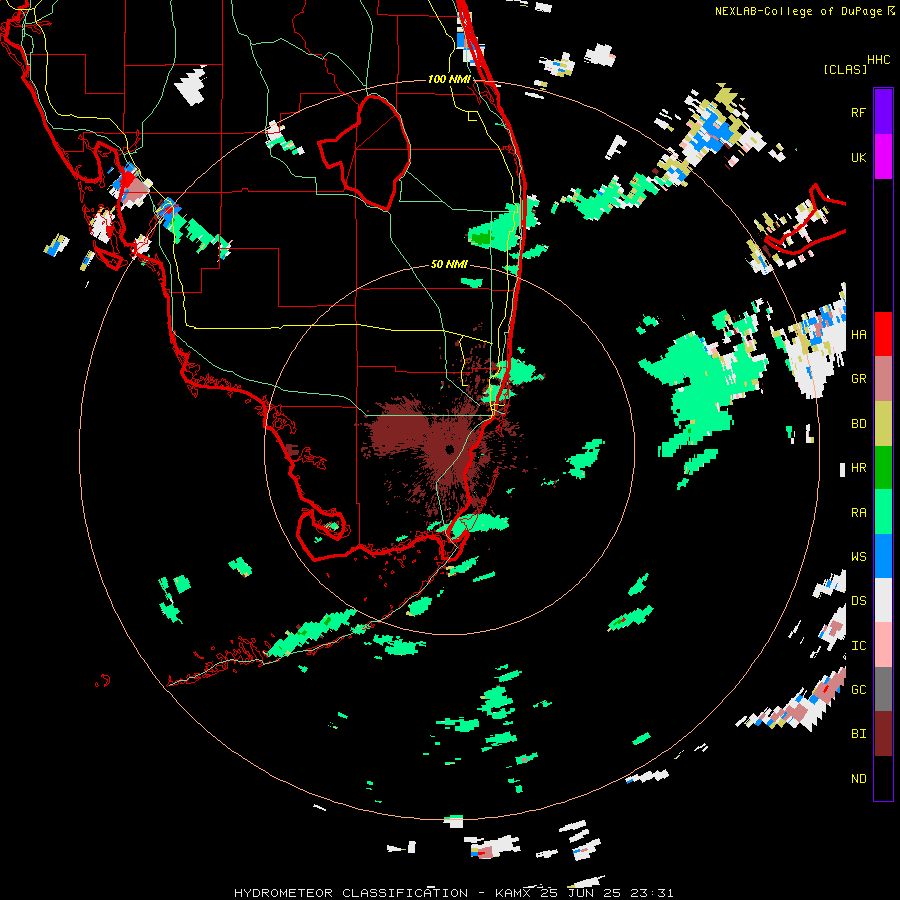Click the GR legend label

858,379
